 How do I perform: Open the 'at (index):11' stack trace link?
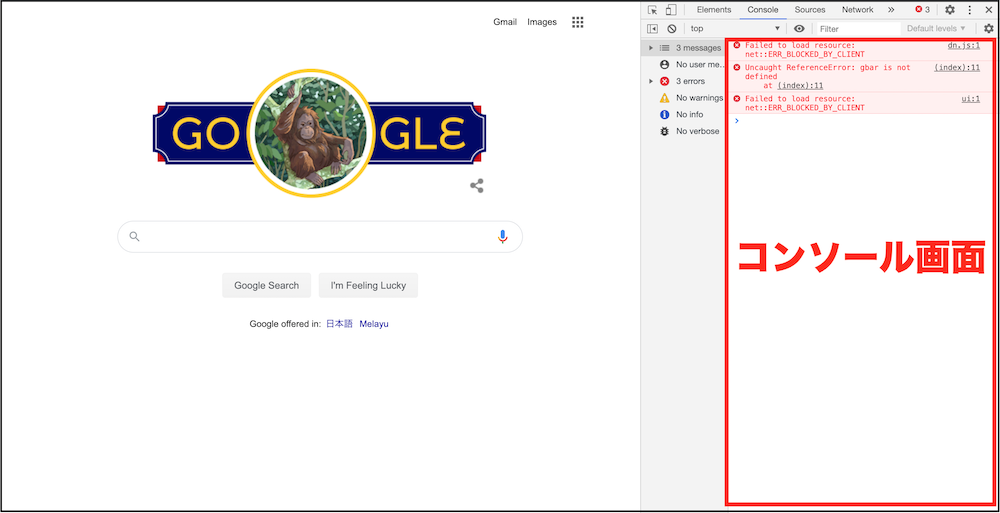coord(800,86)
